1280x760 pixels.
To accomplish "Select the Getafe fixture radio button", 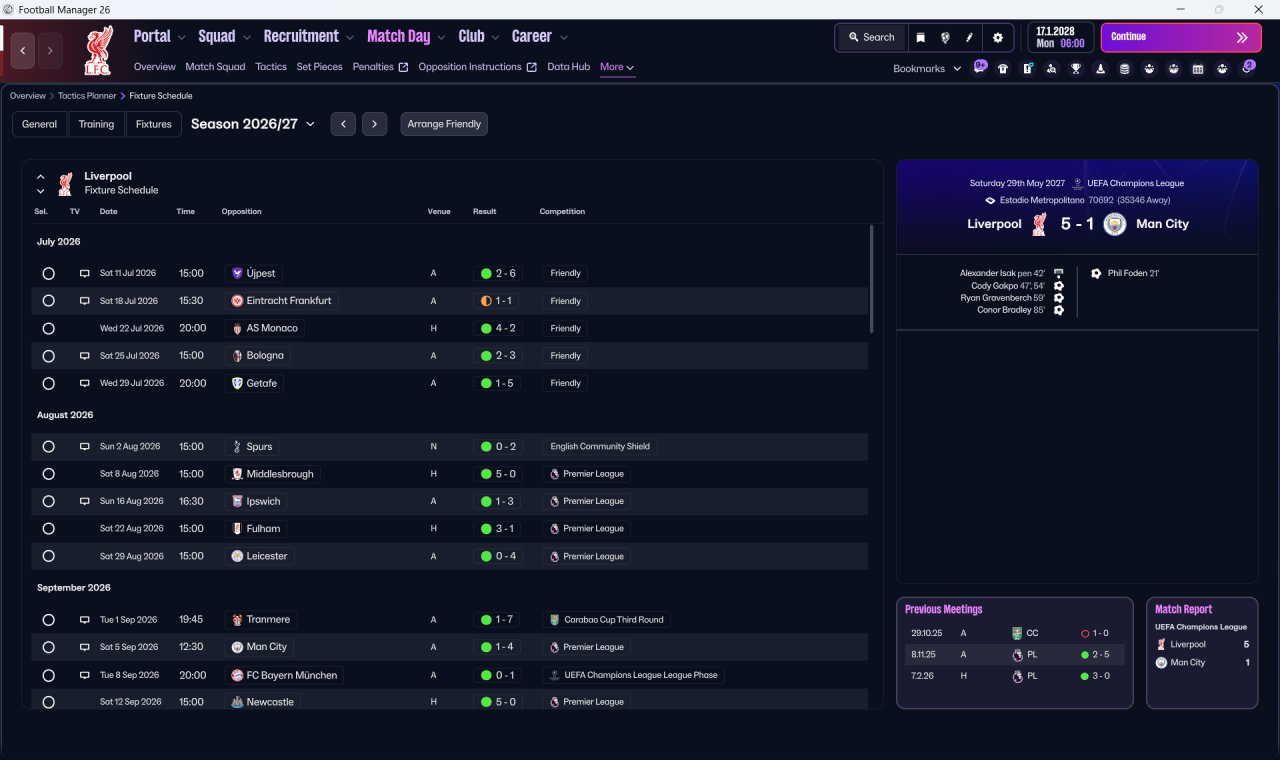I will pyautogui.click(x=48, y=383).
